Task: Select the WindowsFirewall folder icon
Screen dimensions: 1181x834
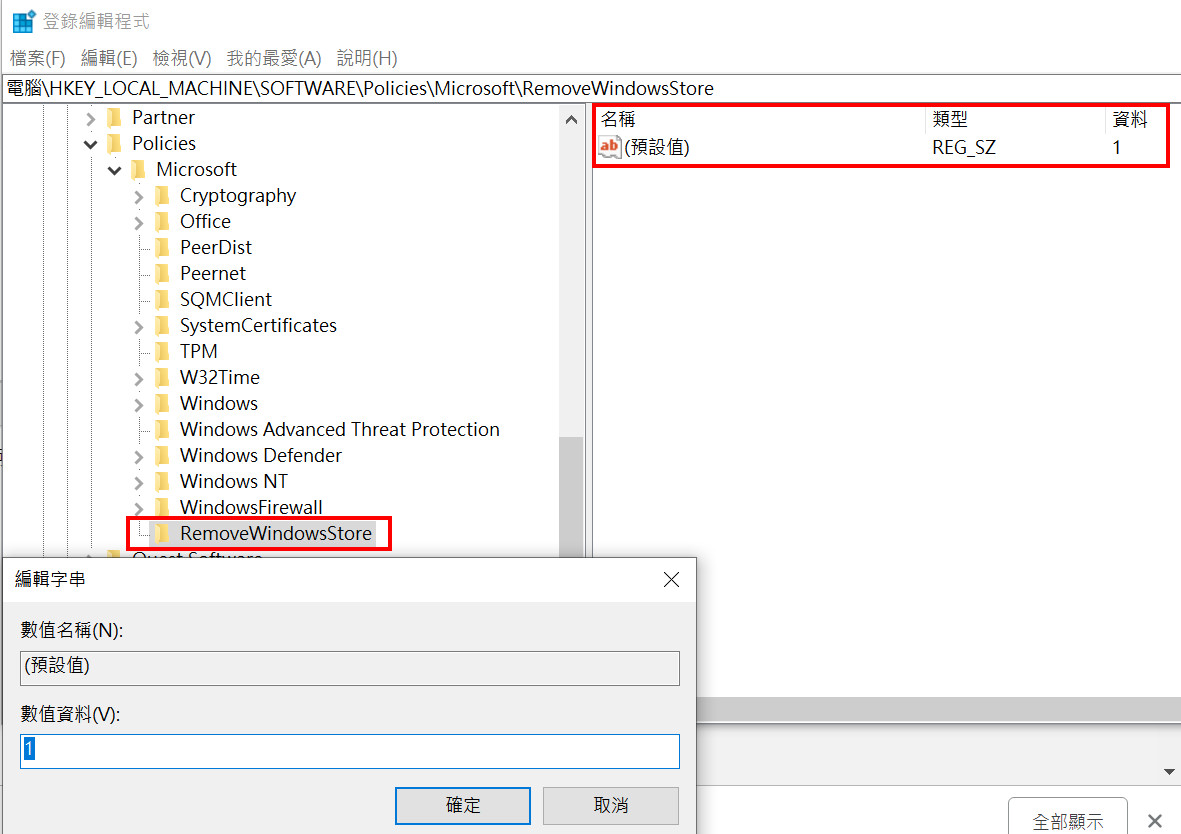Action: click(x=163, y=507)
